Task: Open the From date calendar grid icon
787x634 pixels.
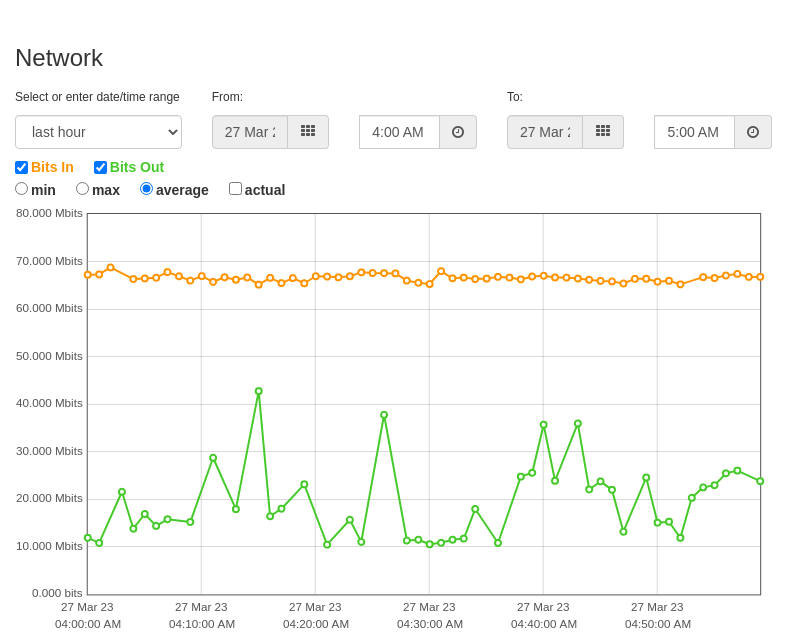Action: (308, 132)
